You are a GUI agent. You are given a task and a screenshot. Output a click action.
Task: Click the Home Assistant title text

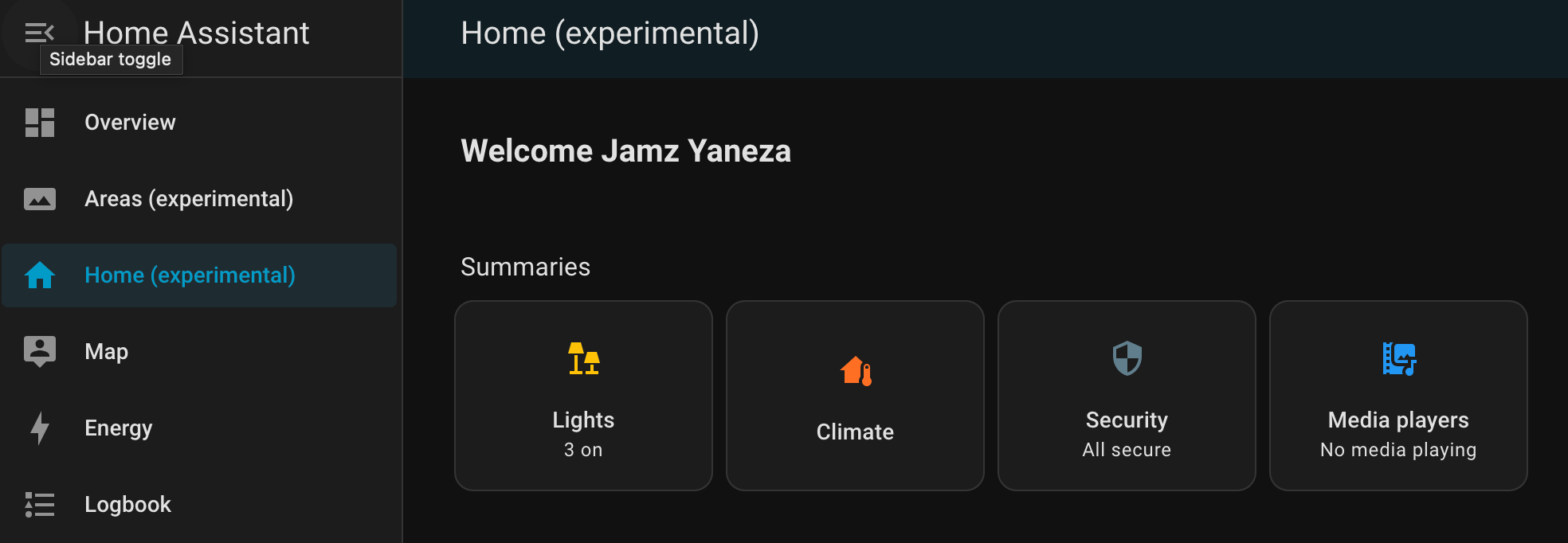point(197,33)
